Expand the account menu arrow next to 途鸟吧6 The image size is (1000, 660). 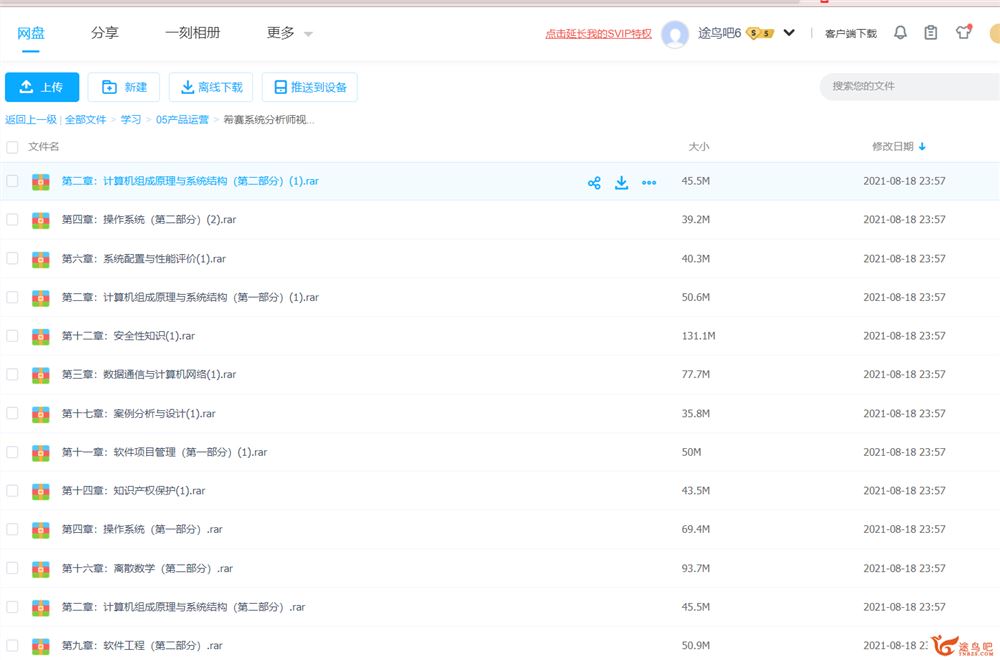pyautogui.click(x=789, y=33)
